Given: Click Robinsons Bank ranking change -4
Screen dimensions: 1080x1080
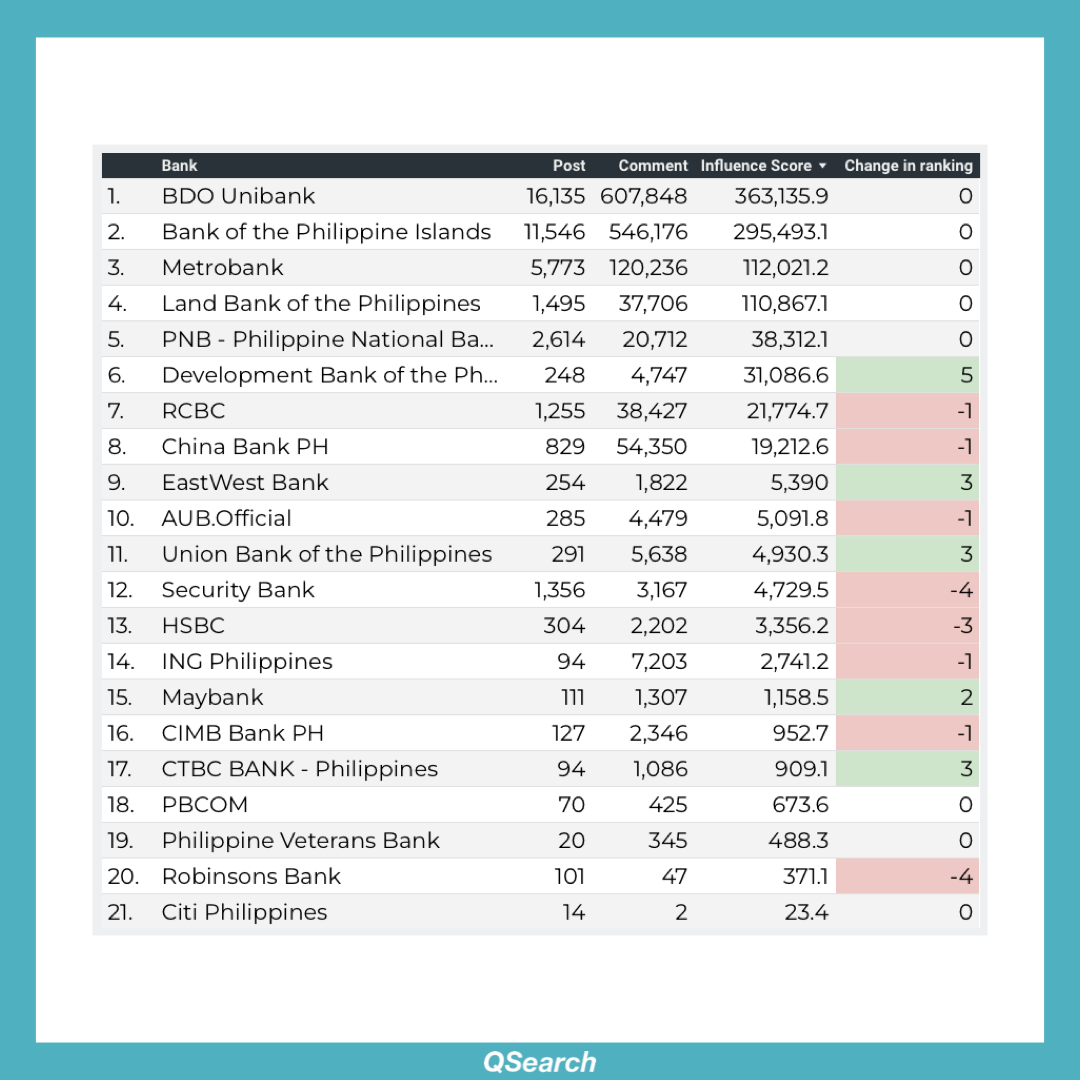Looking at the screenshot, I should [x=908, y=877].
